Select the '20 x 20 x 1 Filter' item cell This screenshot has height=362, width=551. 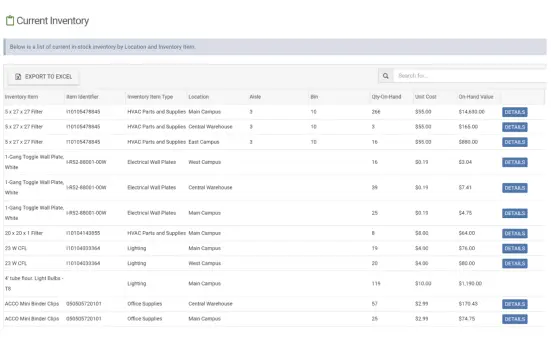[x=24, y=233]
